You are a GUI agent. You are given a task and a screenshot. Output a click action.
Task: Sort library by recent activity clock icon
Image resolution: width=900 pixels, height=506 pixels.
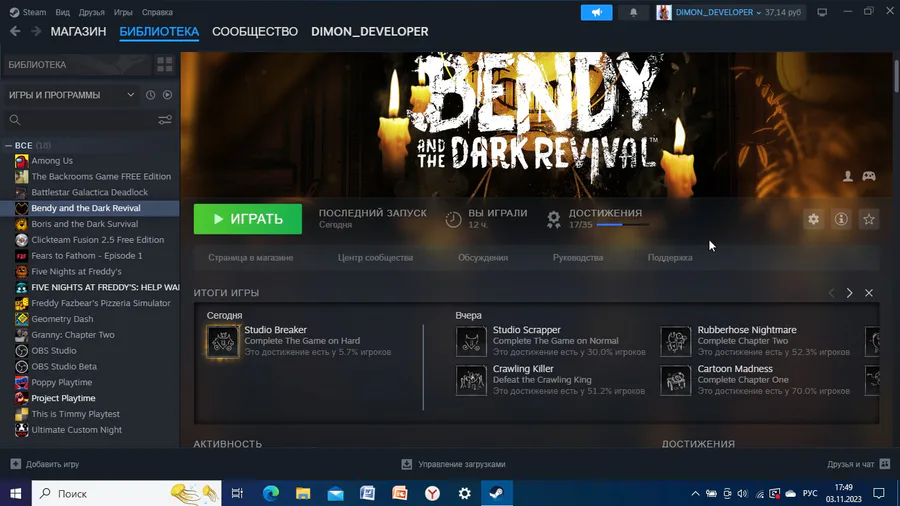150,95
